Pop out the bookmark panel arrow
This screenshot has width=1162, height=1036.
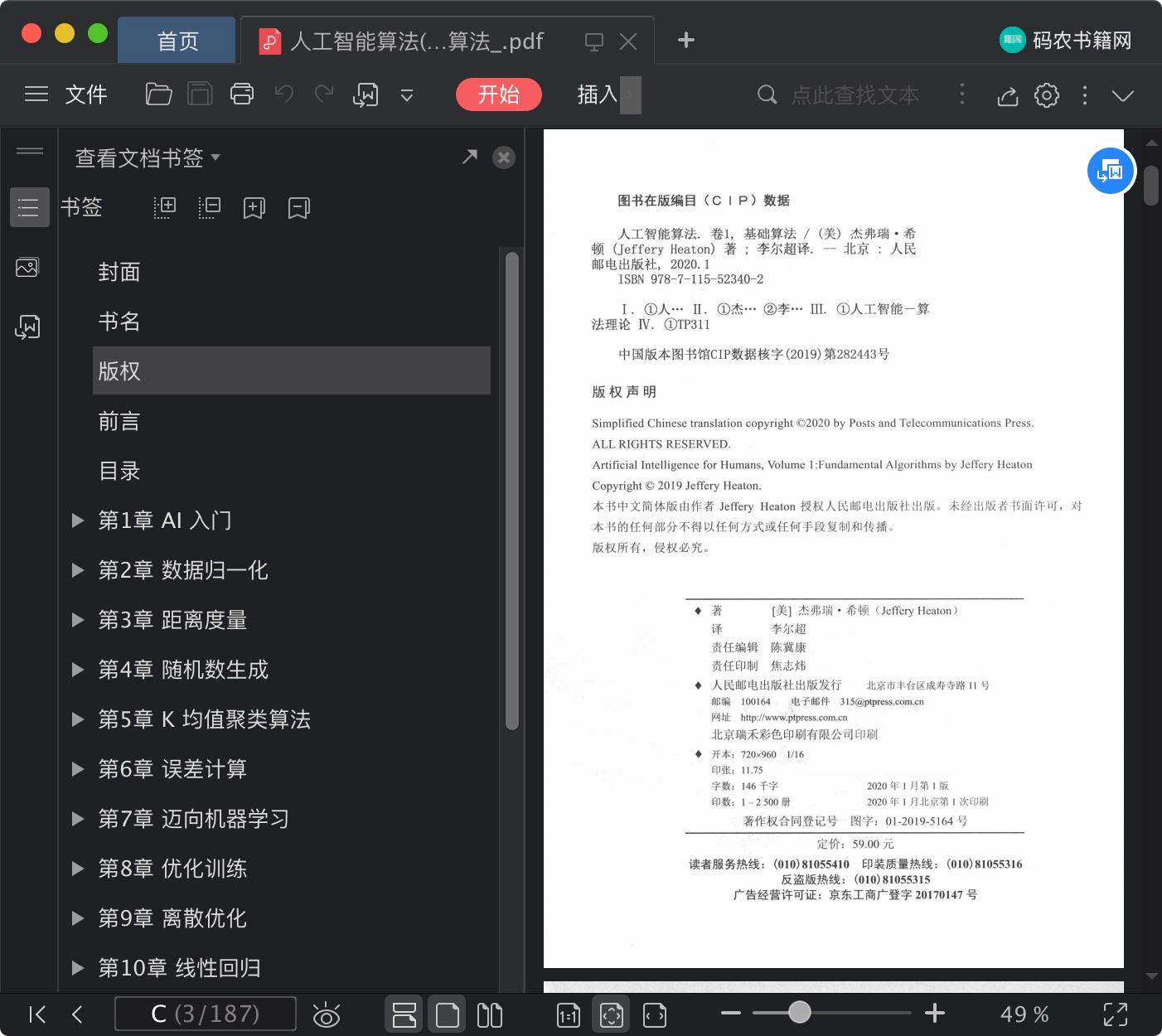[470, 157]
